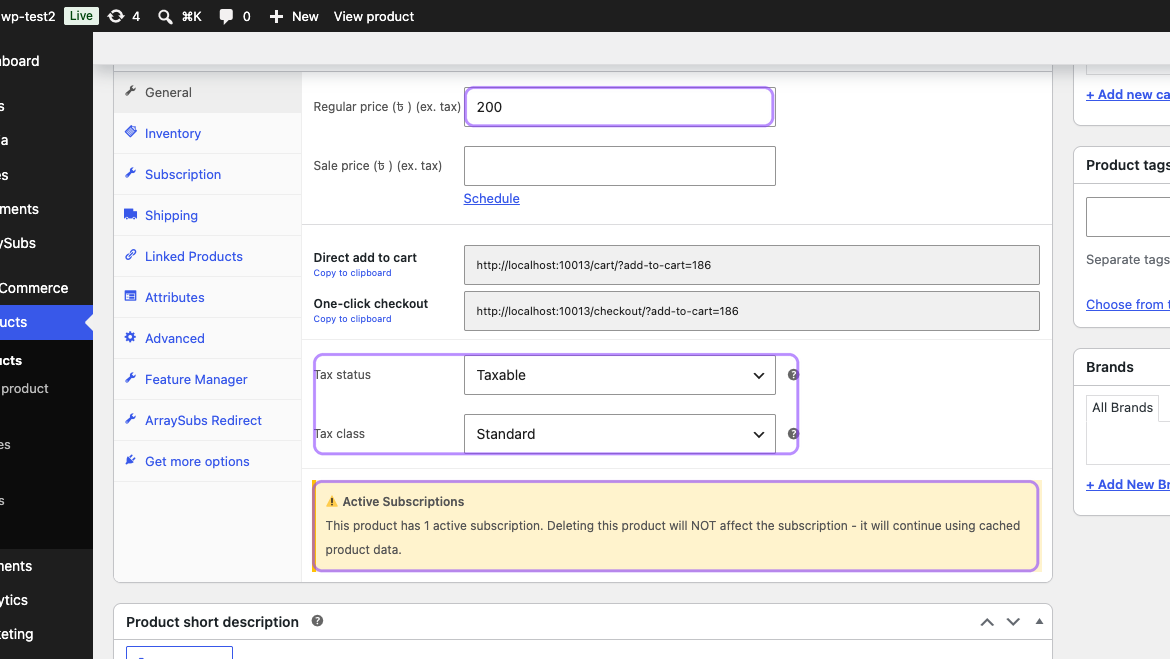1170x659 pixels.
Task: Click Choose from most used tags link
Action: point(1127,304)
